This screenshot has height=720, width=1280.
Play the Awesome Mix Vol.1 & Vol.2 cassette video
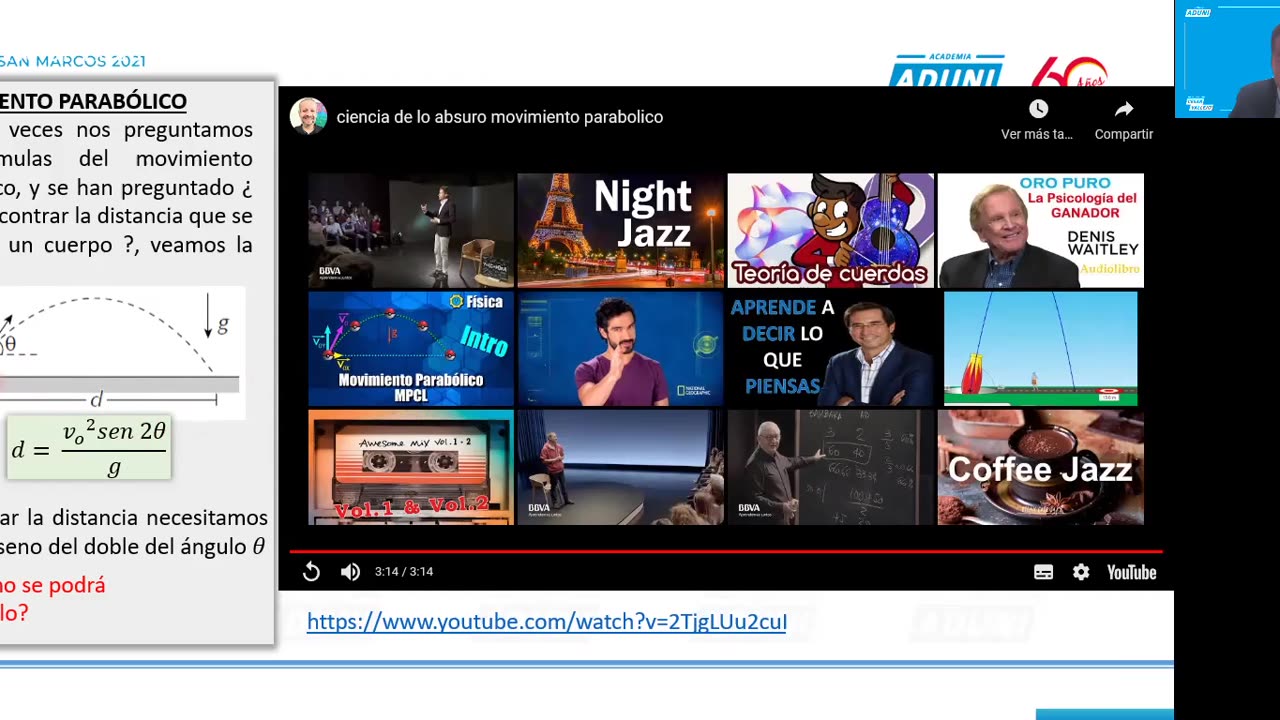coord(411,467)
